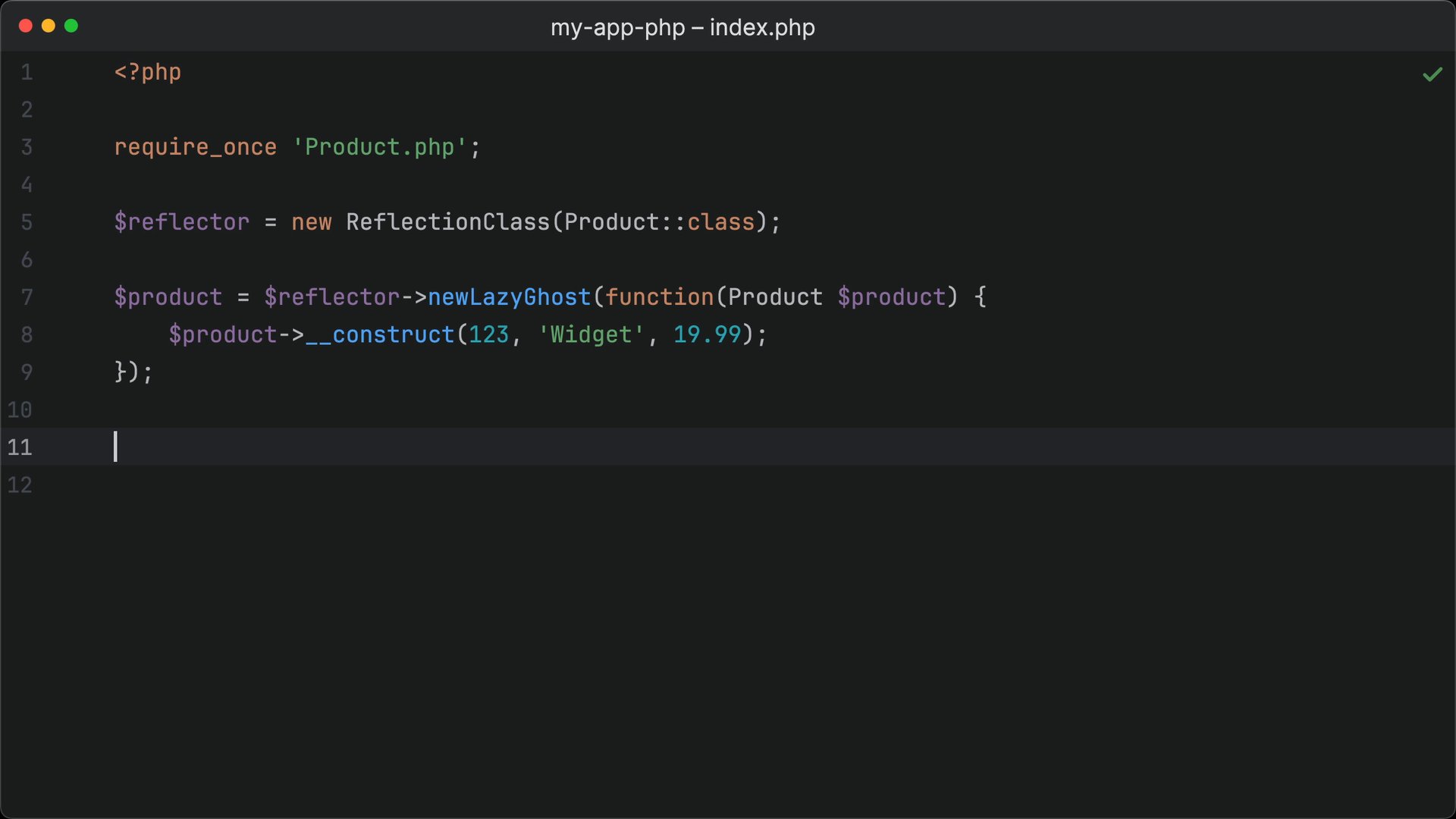Click the ReflectionClass class name
Image resolution: width=1456 pixels, height=819 pixels.
(x=448, y=222)
